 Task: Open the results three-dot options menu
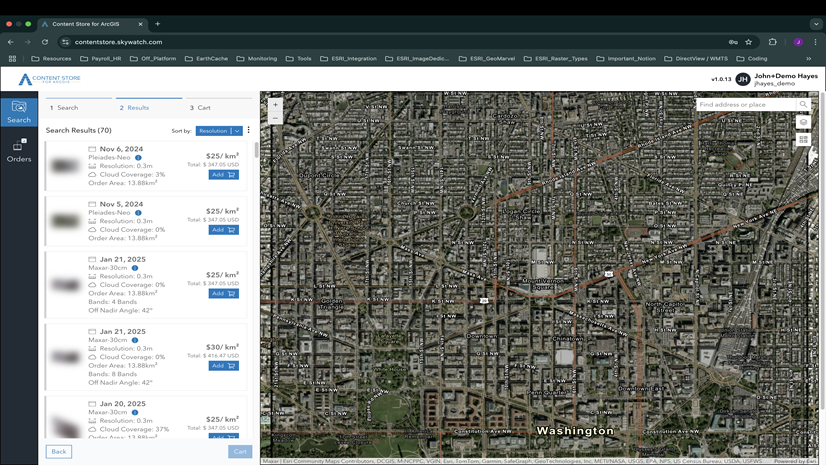249,130
